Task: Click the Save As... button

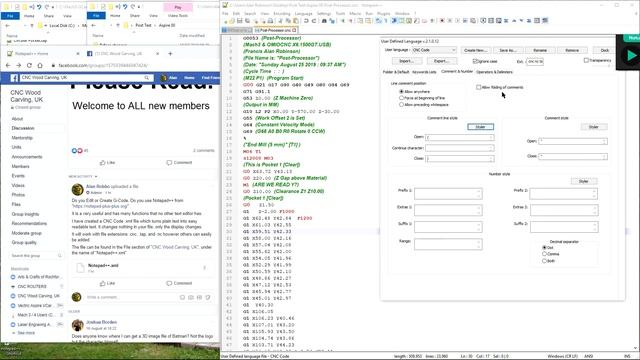Action: click(x=508, y=50)
